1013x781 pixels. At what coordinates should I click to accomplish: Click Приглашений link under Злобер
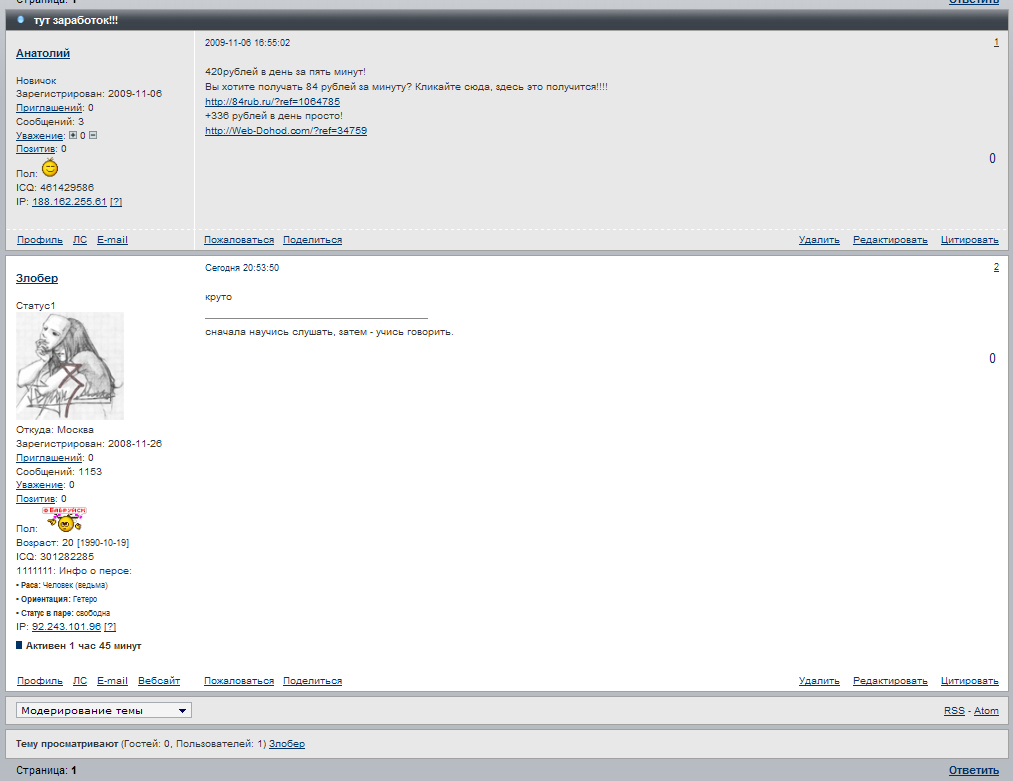[x=49, y=458]
